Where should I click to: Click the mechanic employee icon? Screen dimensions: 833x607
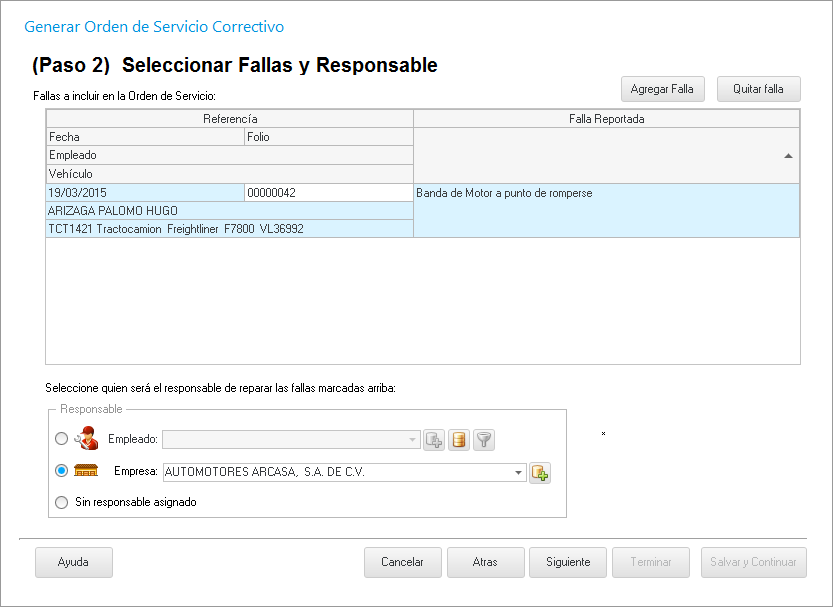click(x=87, y=438)
